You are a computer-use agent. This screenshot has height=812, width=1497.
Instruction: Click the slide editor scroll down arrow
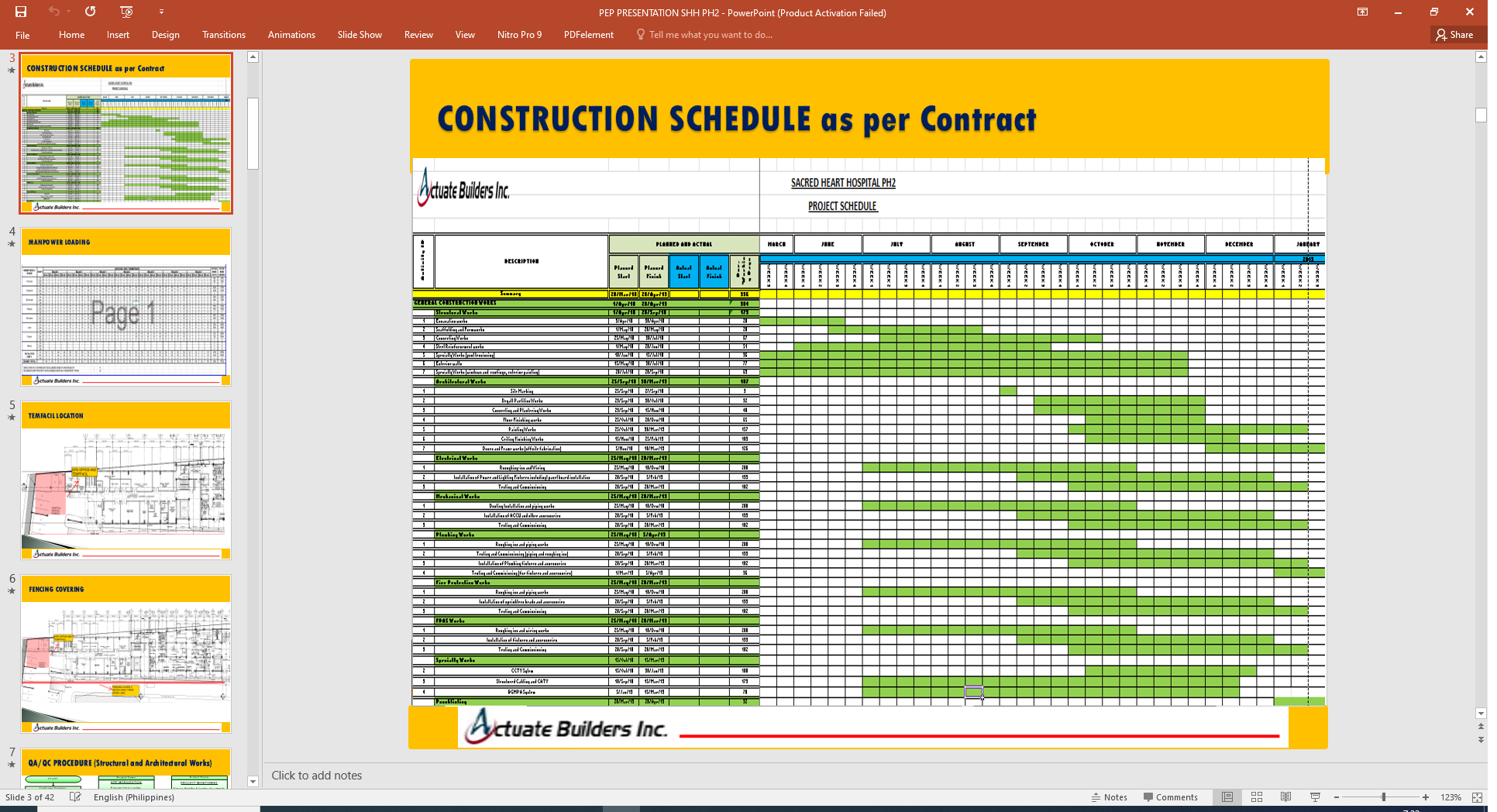point(1481,714)
